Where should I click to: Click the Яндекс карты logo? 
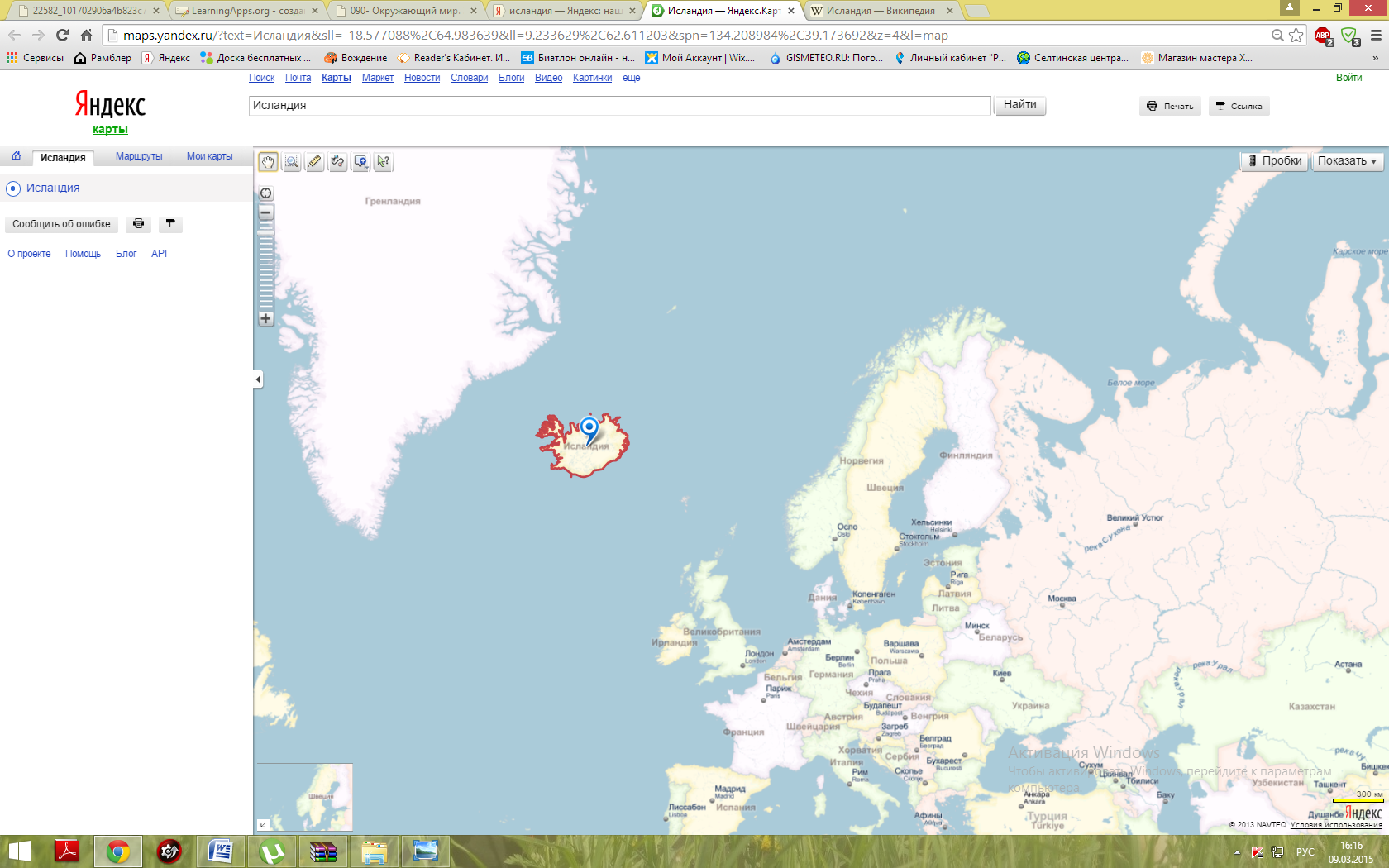click(110, 111)
